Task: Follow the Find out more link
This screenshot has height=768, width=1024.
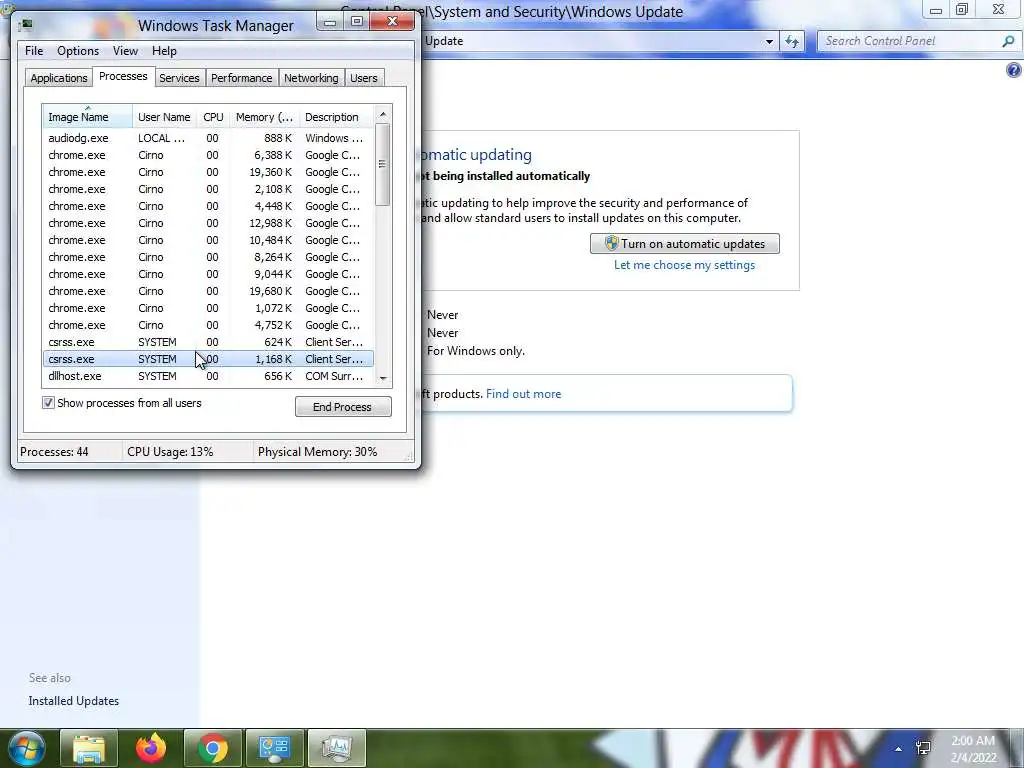Action: pos(523,394)
